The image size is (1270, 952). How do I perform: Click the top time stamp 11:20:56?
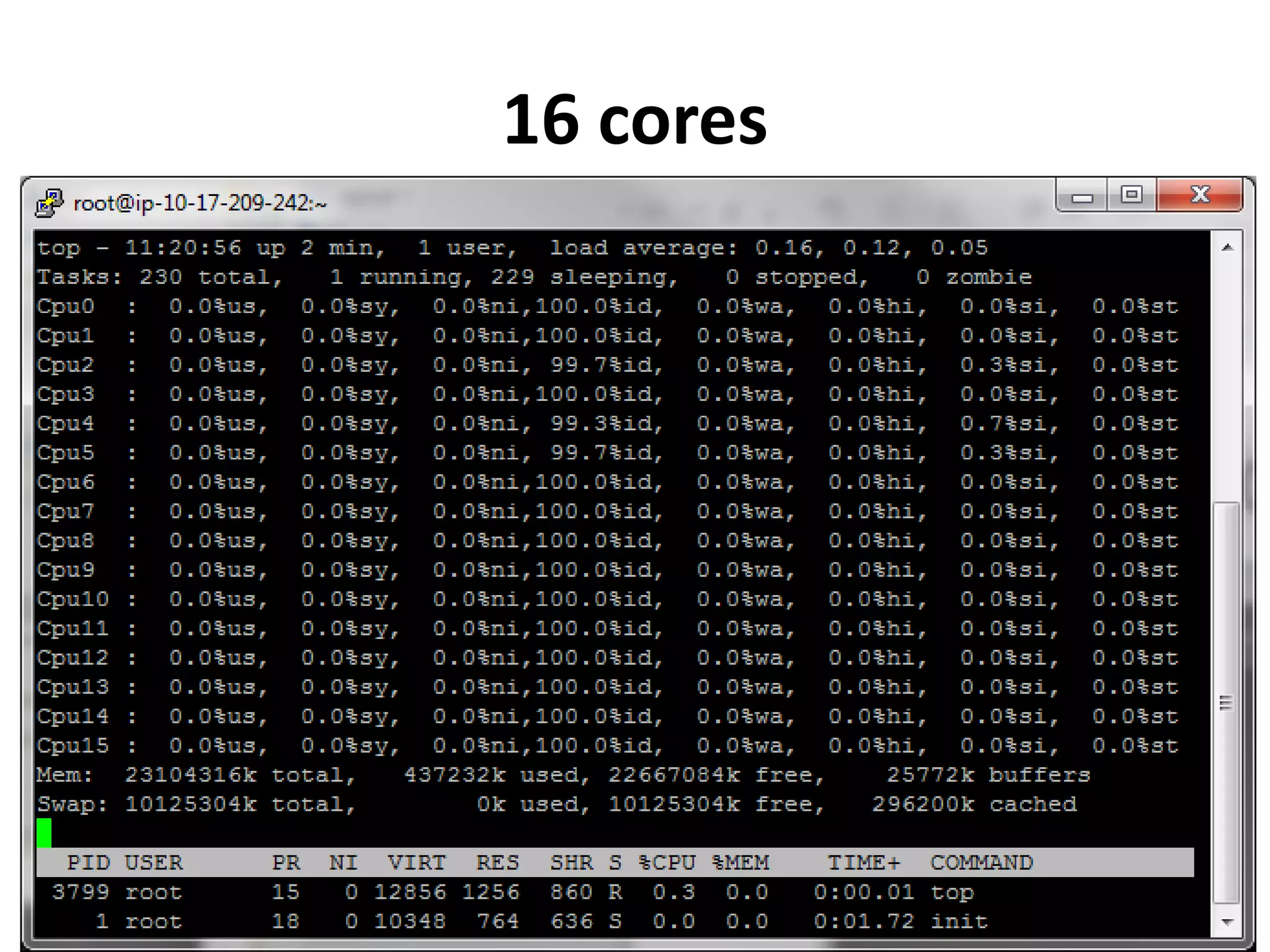click(x=183, y=249)
